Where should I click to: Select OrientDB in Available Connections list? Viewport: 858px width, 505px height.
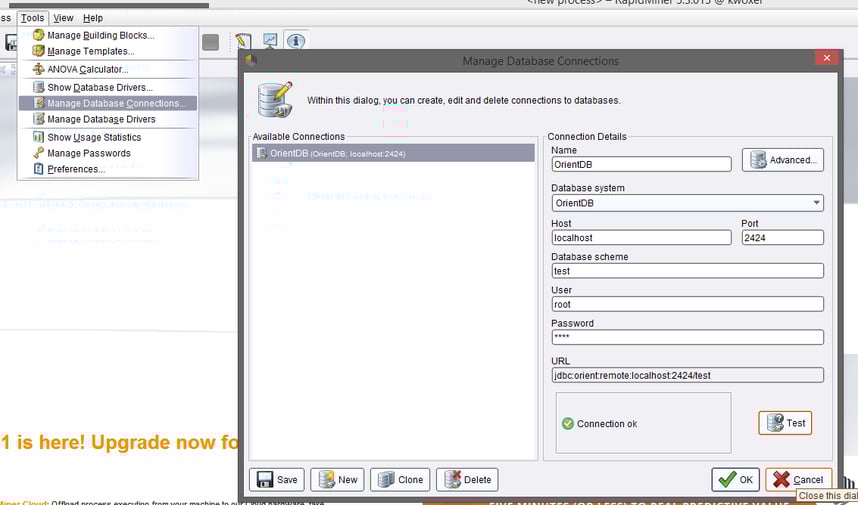392,153
